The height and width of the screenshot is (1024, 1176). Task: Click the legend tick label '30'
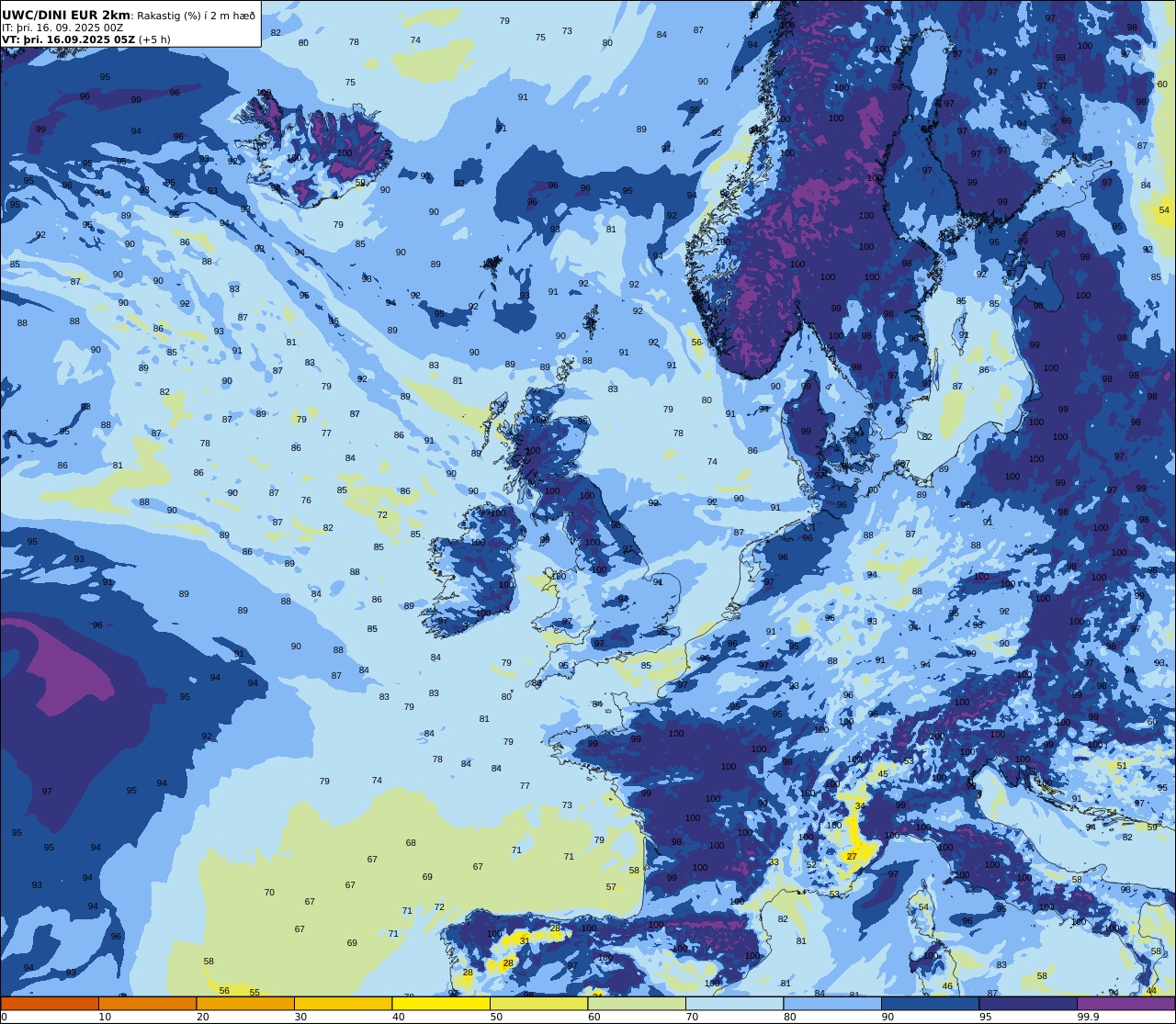[x=300, y=1017]
